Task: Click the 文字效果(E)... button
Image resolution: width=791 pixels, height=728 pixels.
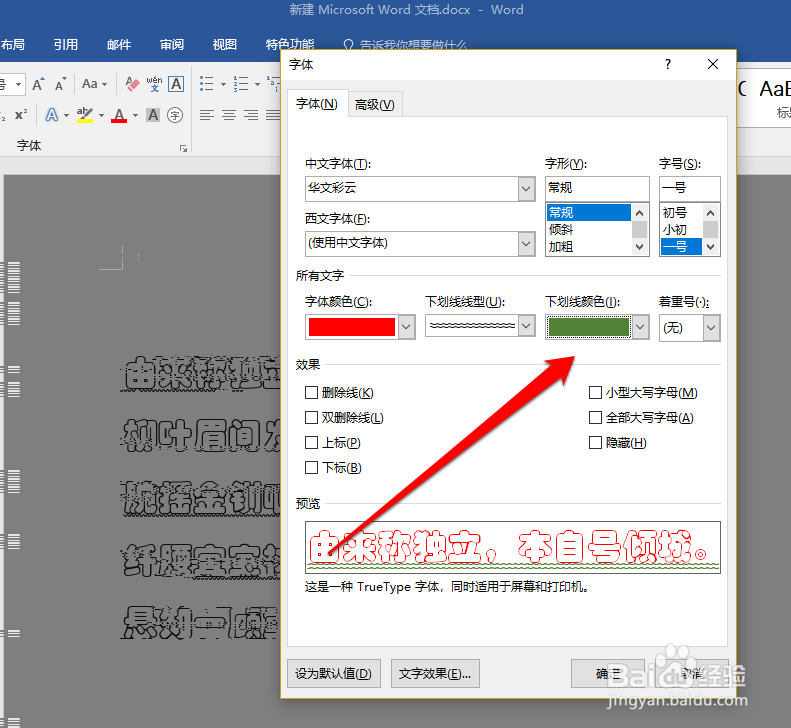Action: tap(435, 674)
